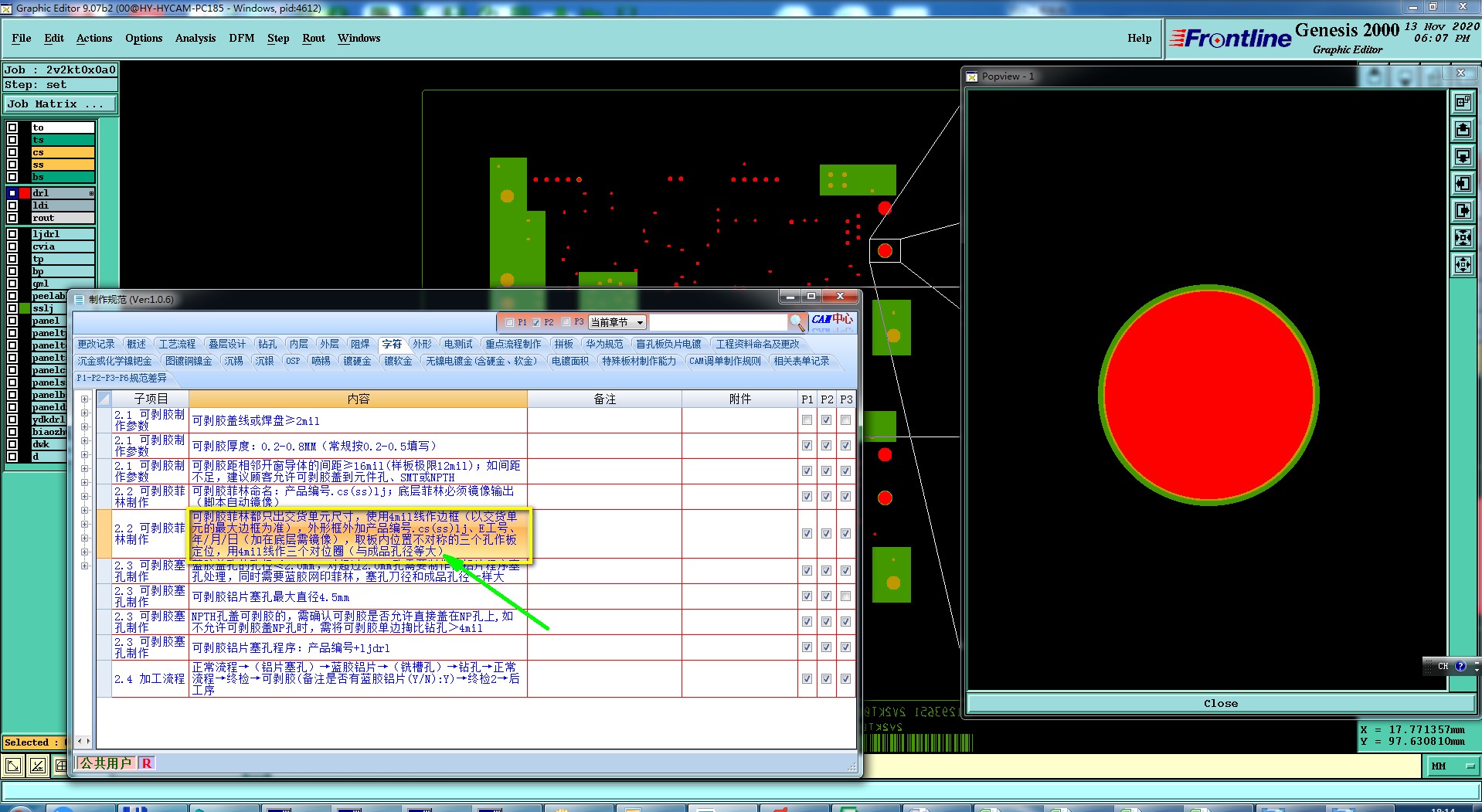Switch to the 电测试 tab
The image size is (1482, 812).
point(458,345)
